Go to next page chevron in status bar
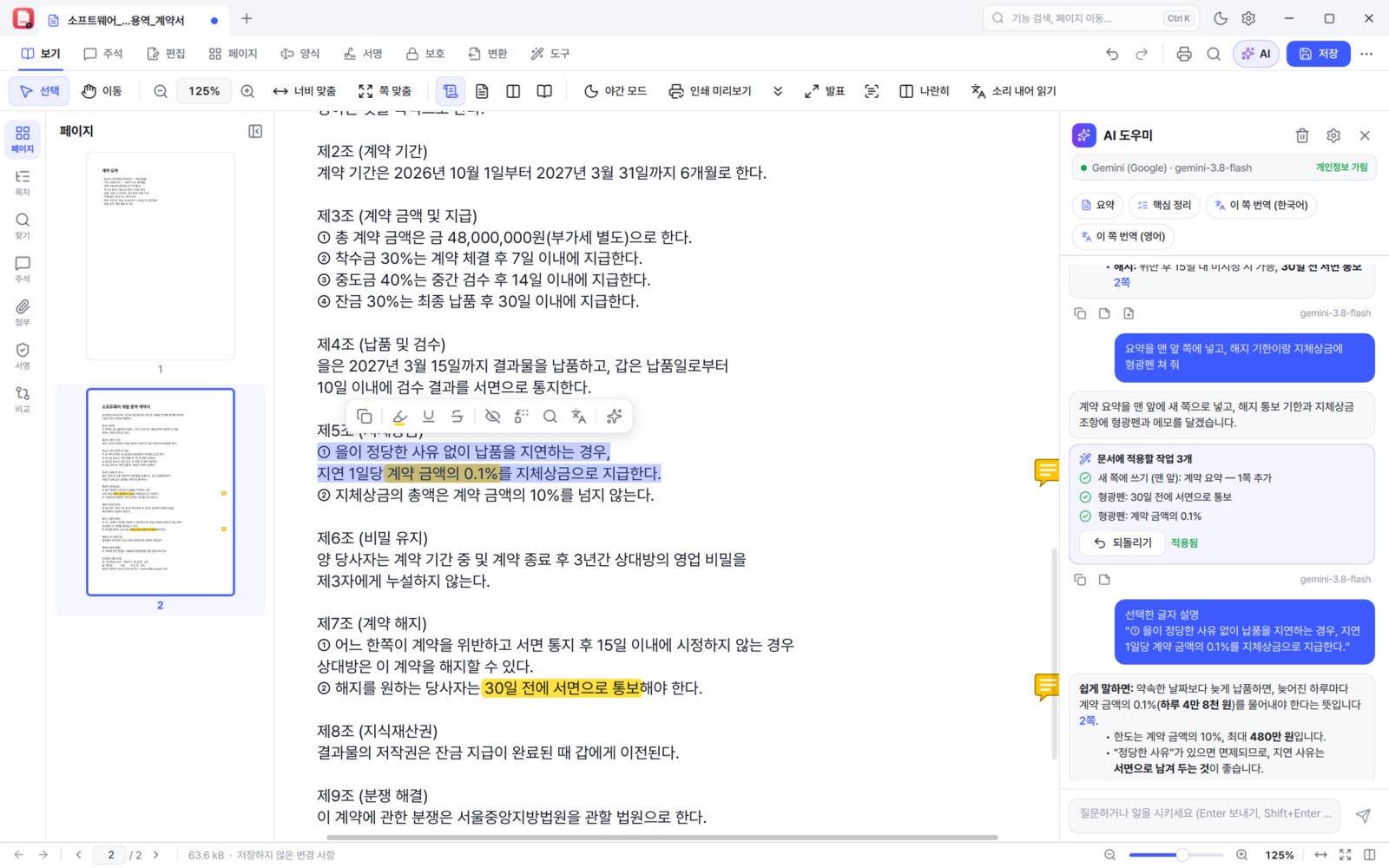1389x868 pixels. [x=156, y=855]
